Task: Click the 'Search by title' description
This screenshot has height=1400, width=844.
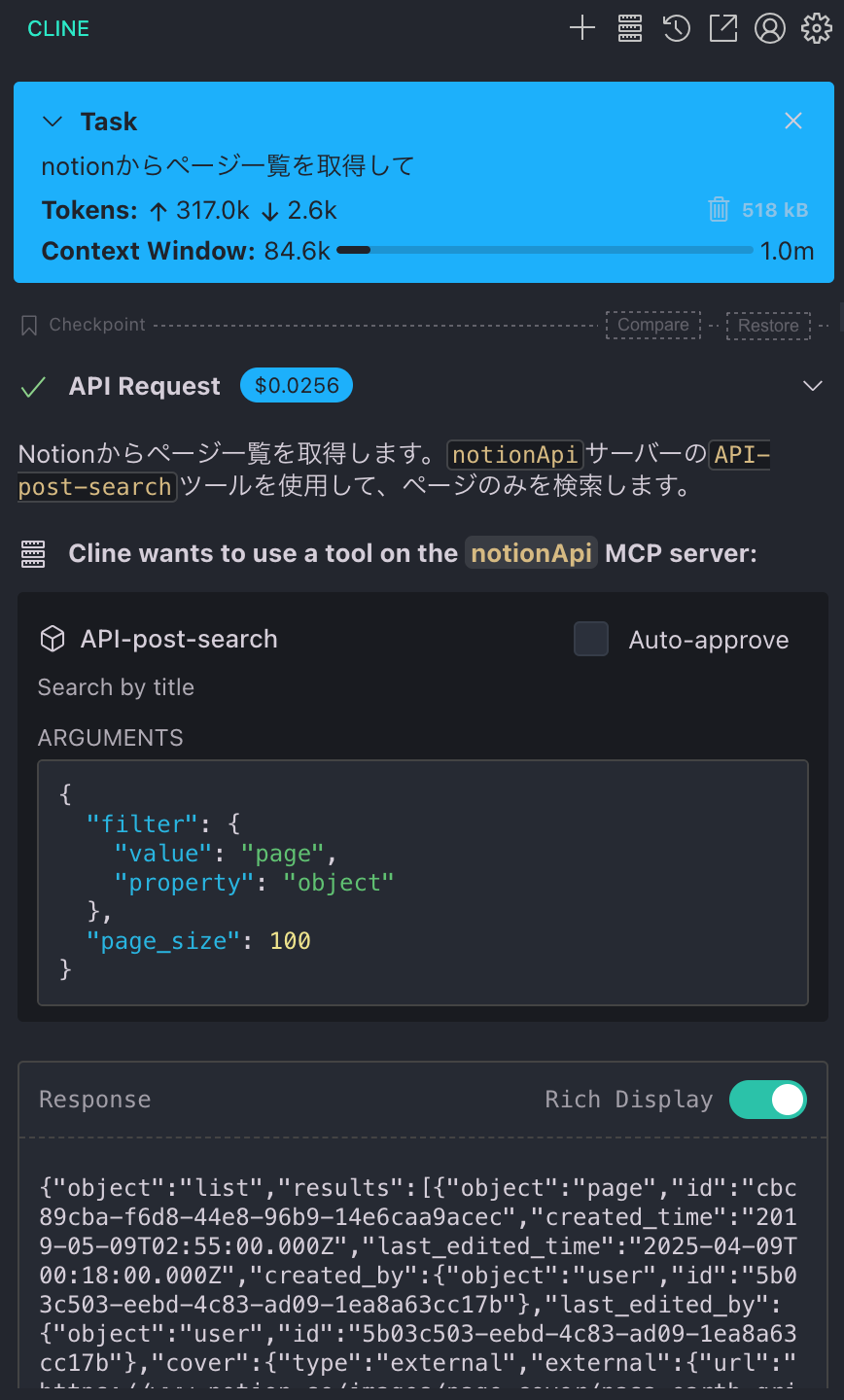Action: click(116, 687)
